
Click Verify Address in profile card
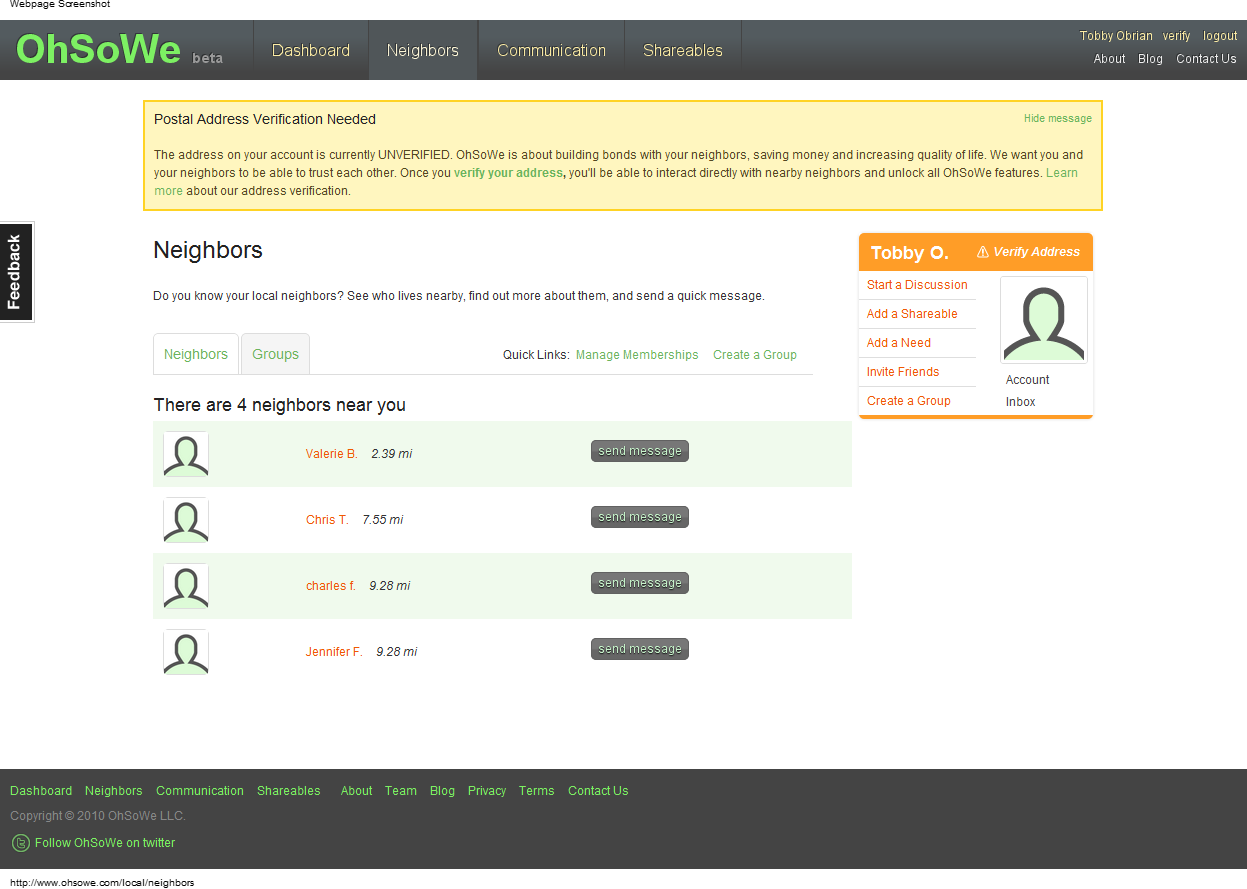(1028, 252)
